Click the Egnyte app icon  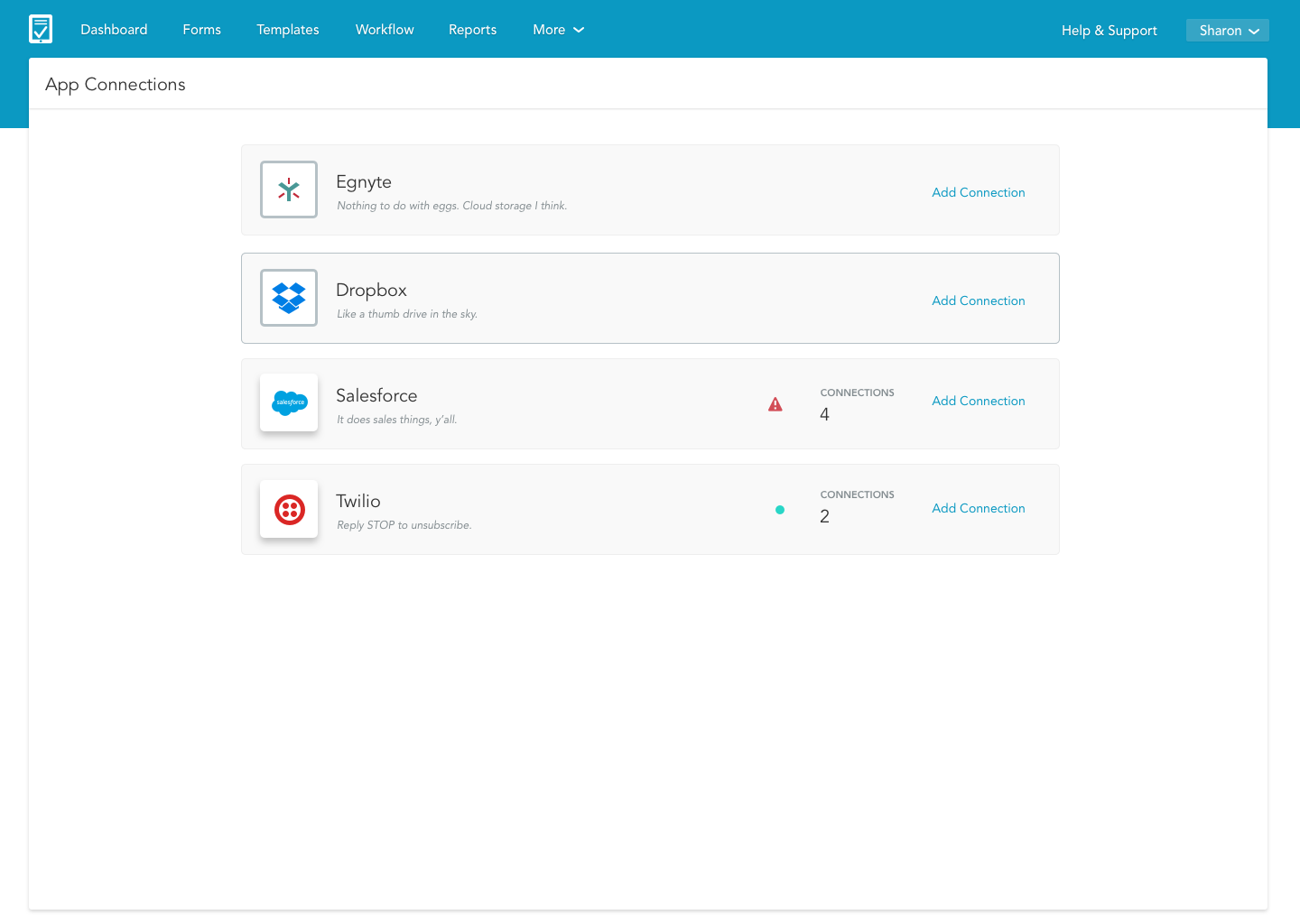(289, 189)
